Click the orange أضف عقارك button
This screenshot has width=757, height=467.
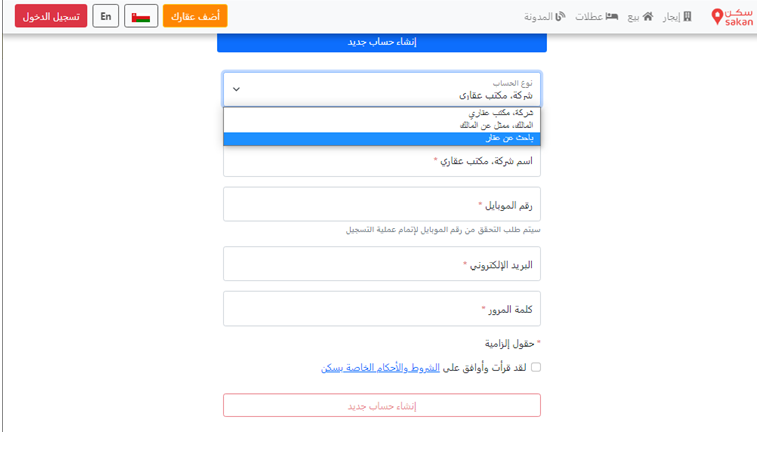pyautogui.click(x=195, y=16)
